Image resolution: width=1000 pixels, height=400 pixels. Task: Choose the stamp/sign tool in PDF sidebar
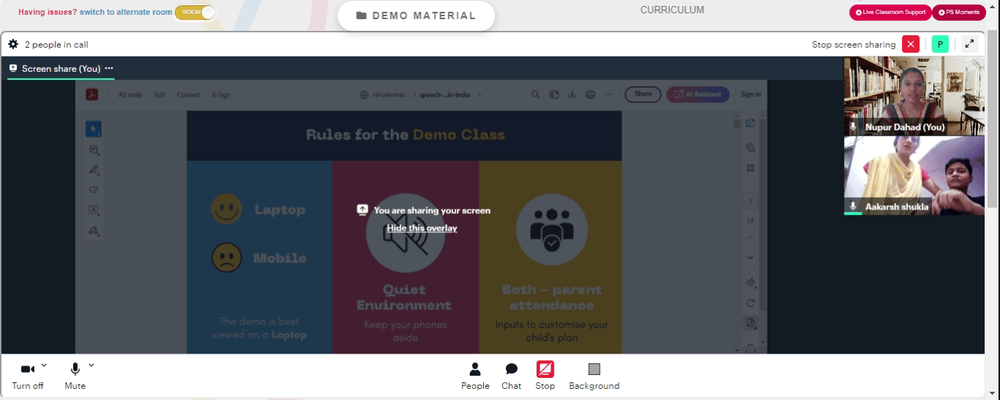(94, 230)
